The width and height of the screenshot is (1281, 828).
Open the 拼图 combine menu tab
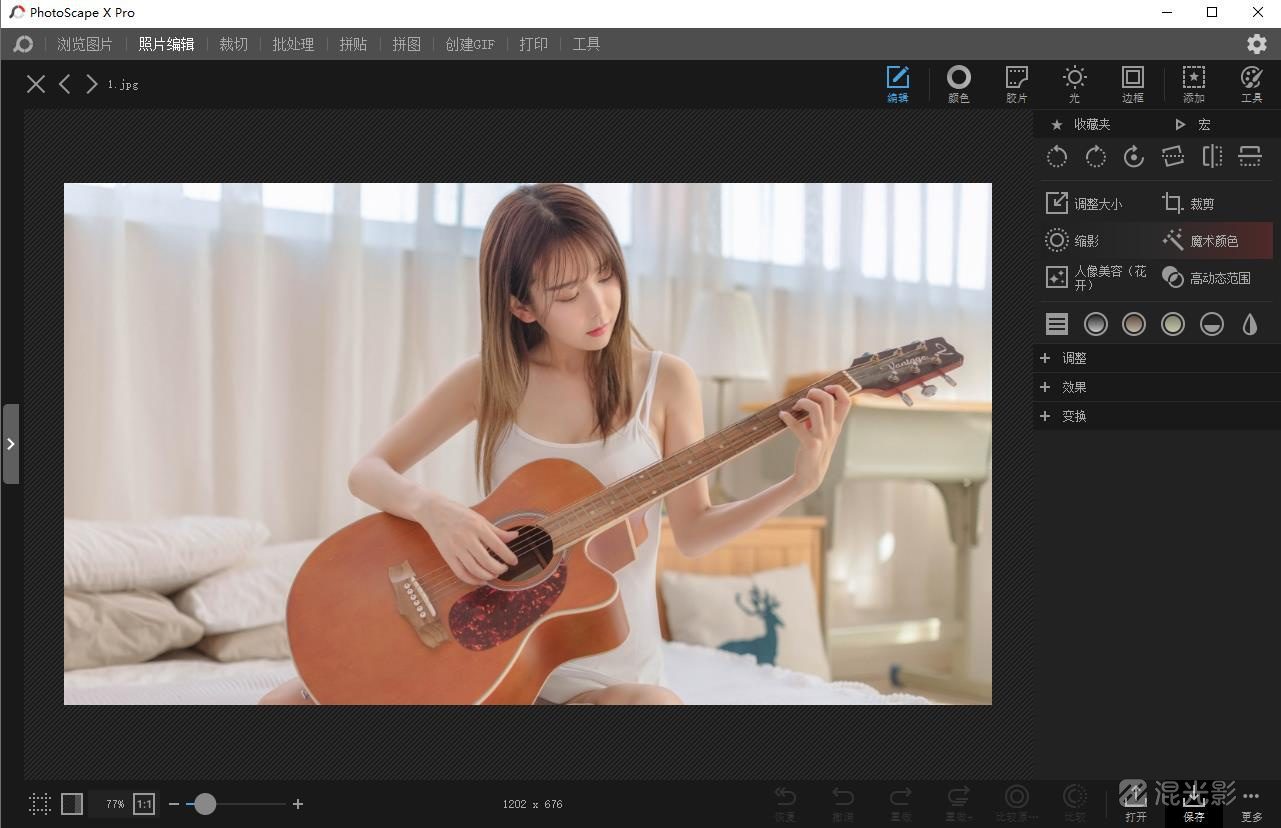[x=406, y=44]
